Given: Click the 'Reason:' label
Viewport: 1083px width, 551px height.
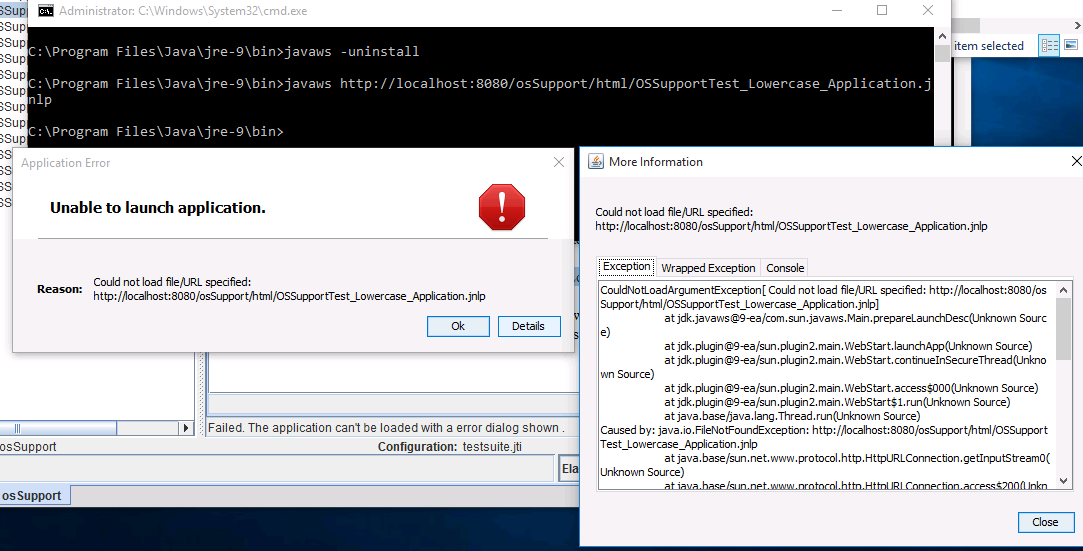Looking at the screenshot, I should (x=59, y=289).
